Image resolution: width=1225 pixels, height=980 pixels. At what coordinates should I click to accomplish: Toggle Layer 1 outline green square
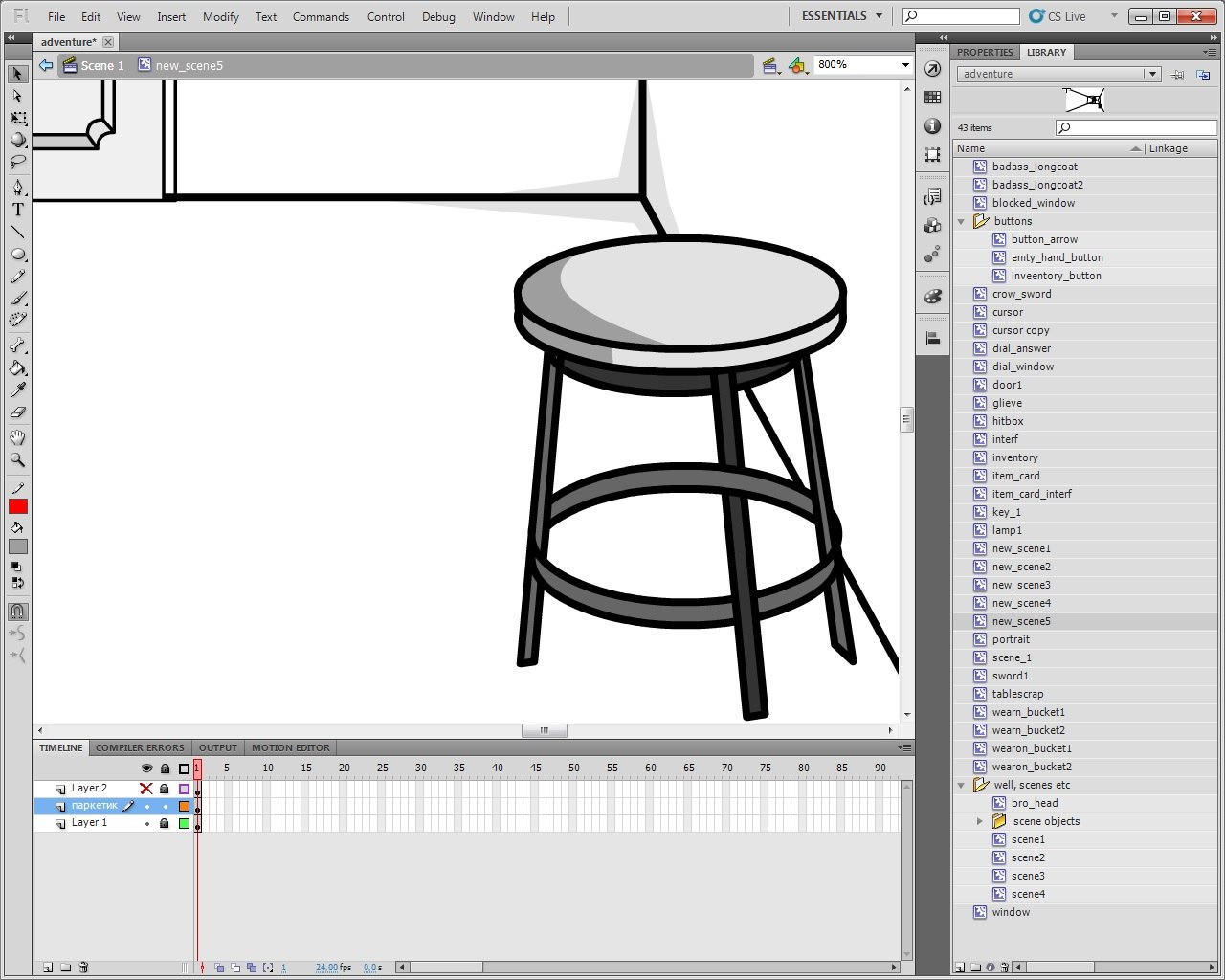tap(184, 823)
